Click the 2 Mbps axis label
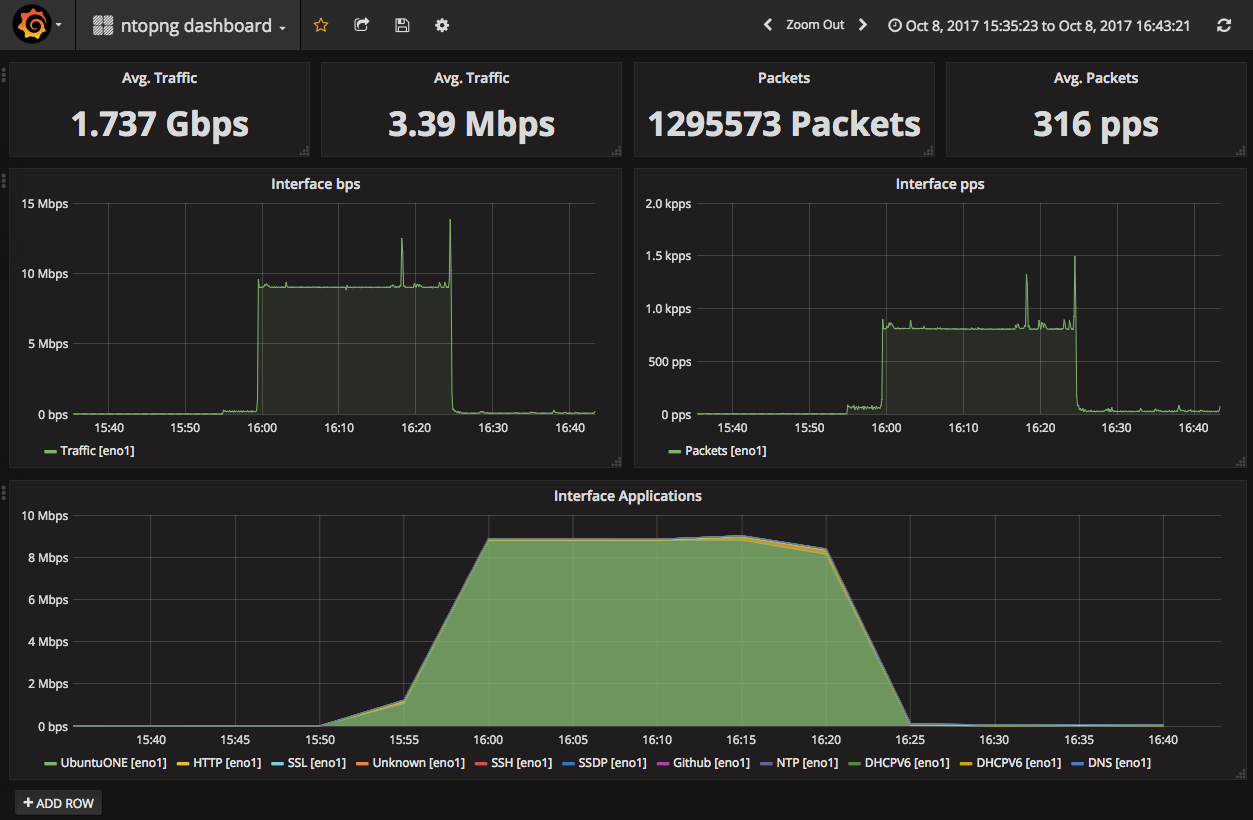This screenshot has height=820, width=1253. 46,684
